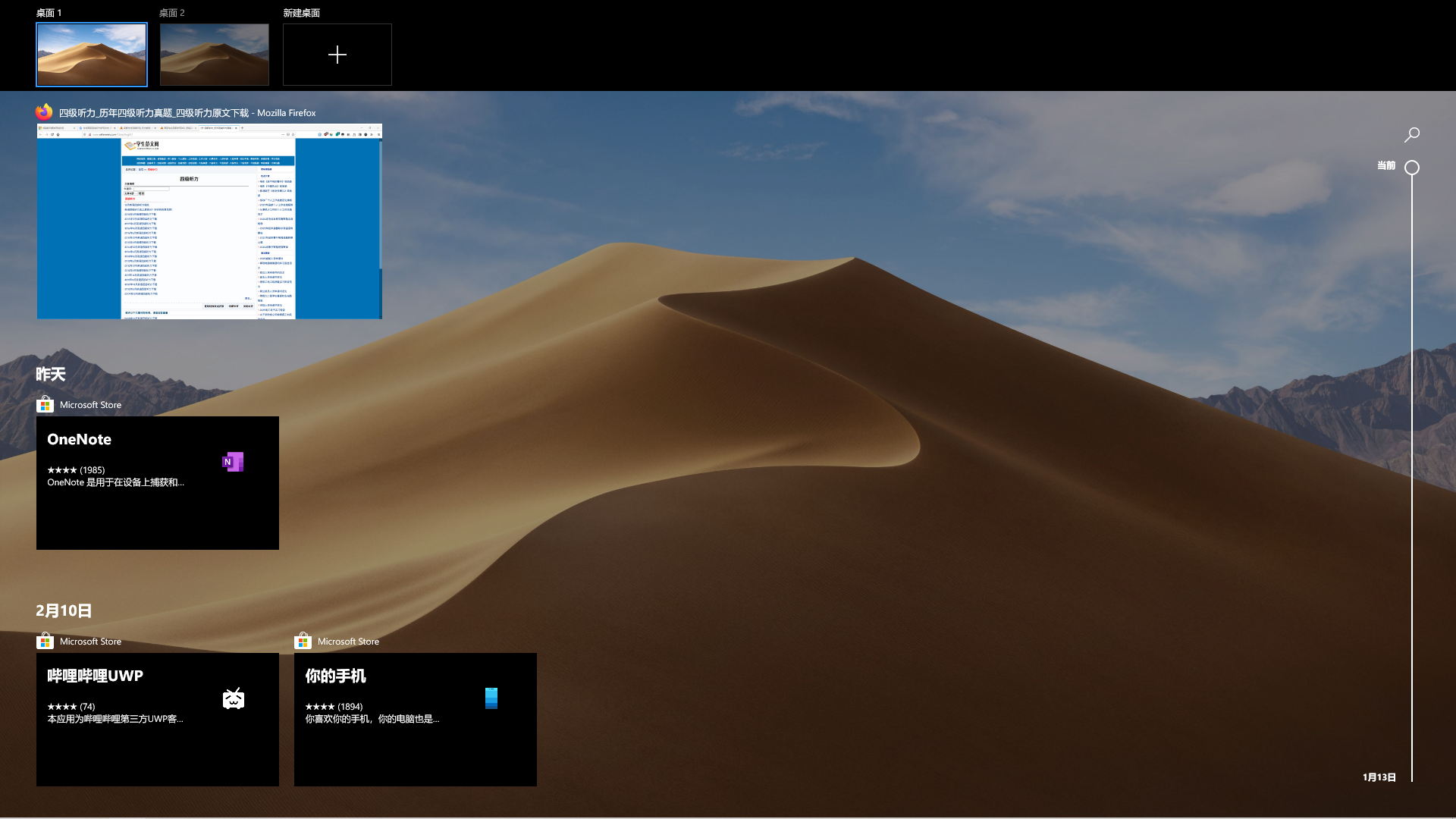The height and width of the screenshot is (819, 1456).
Task: Switch to the 桌面 1 desktop thumbnail
Action: (92, 55)
